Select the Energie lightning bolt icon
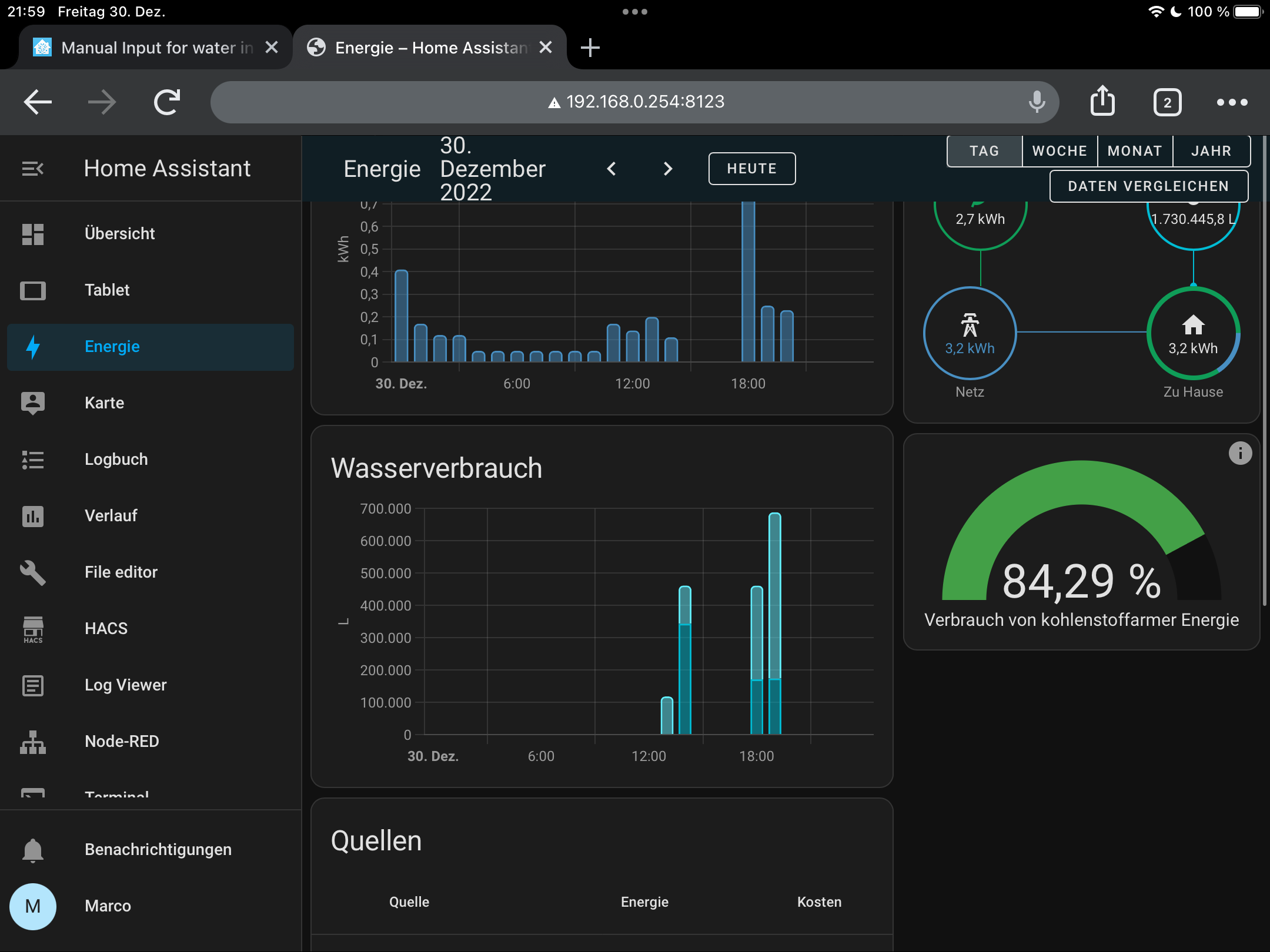 point(34,346)
